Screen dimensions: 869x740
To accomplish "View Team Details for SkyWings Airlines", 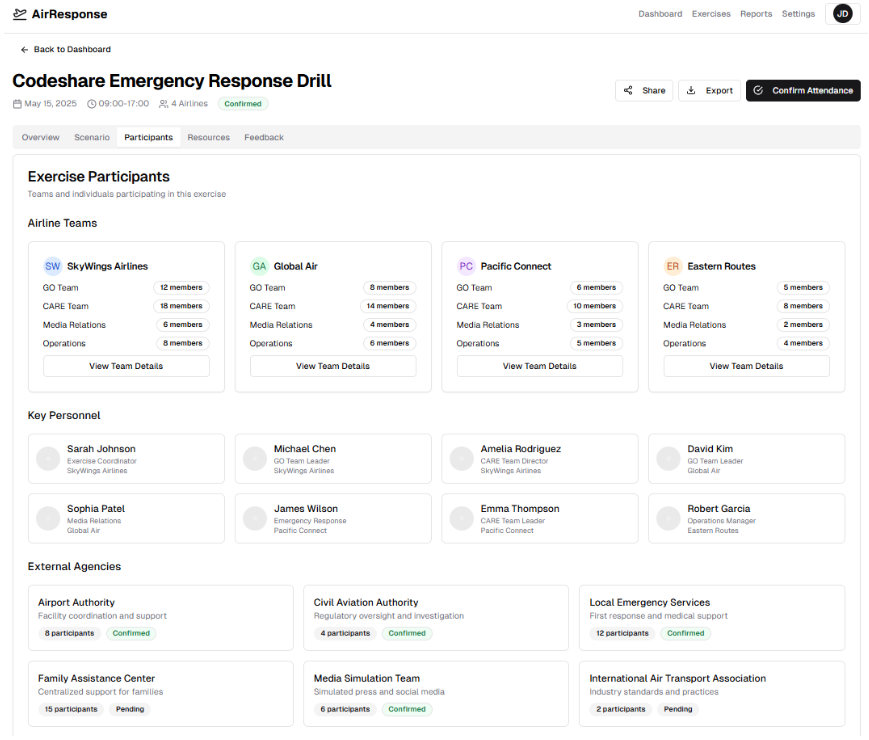I will [126, 366].
